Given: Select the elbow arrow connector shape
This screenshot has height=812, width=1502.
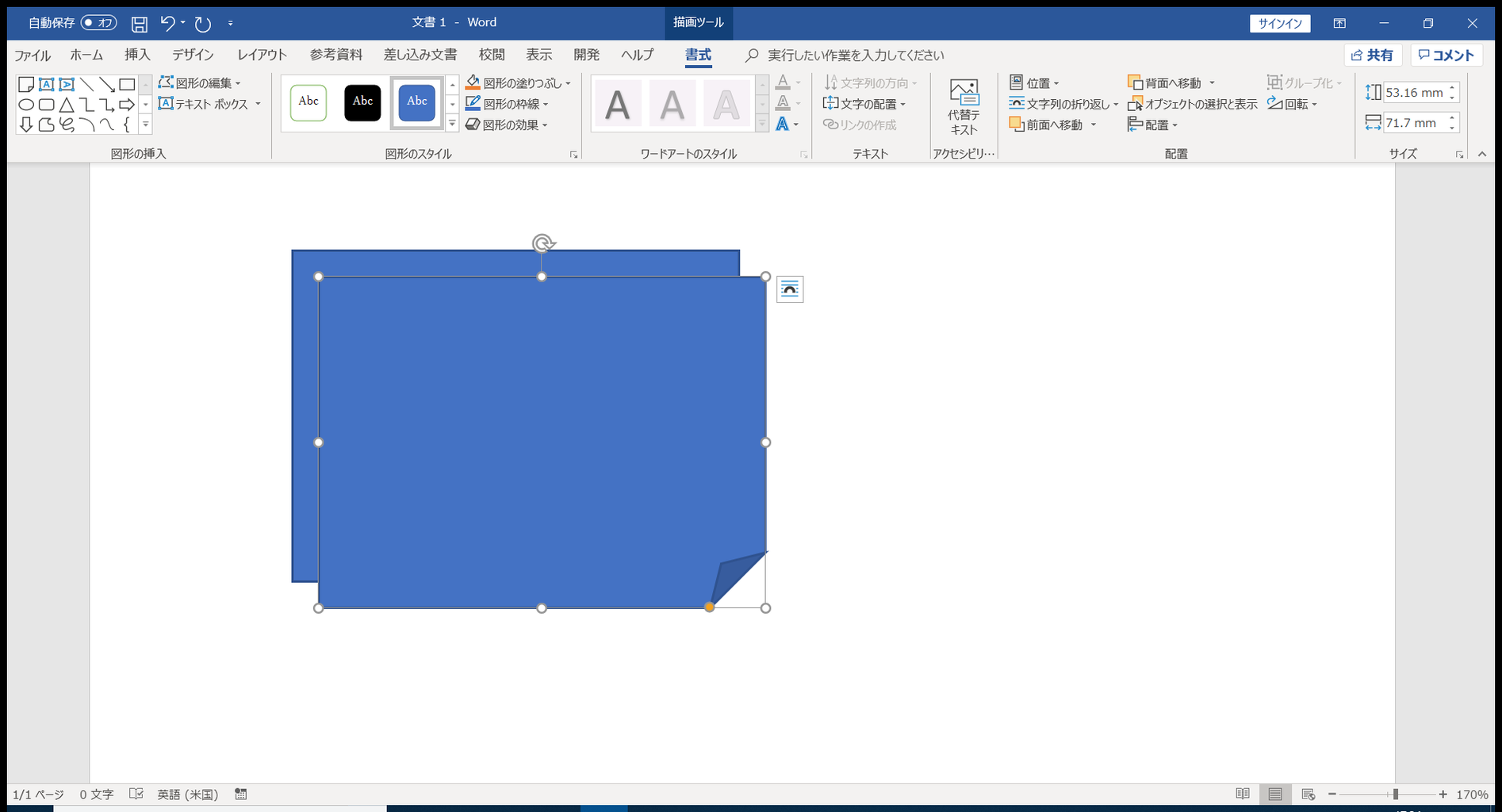Looking at the screenshot, I should point(107,105).
